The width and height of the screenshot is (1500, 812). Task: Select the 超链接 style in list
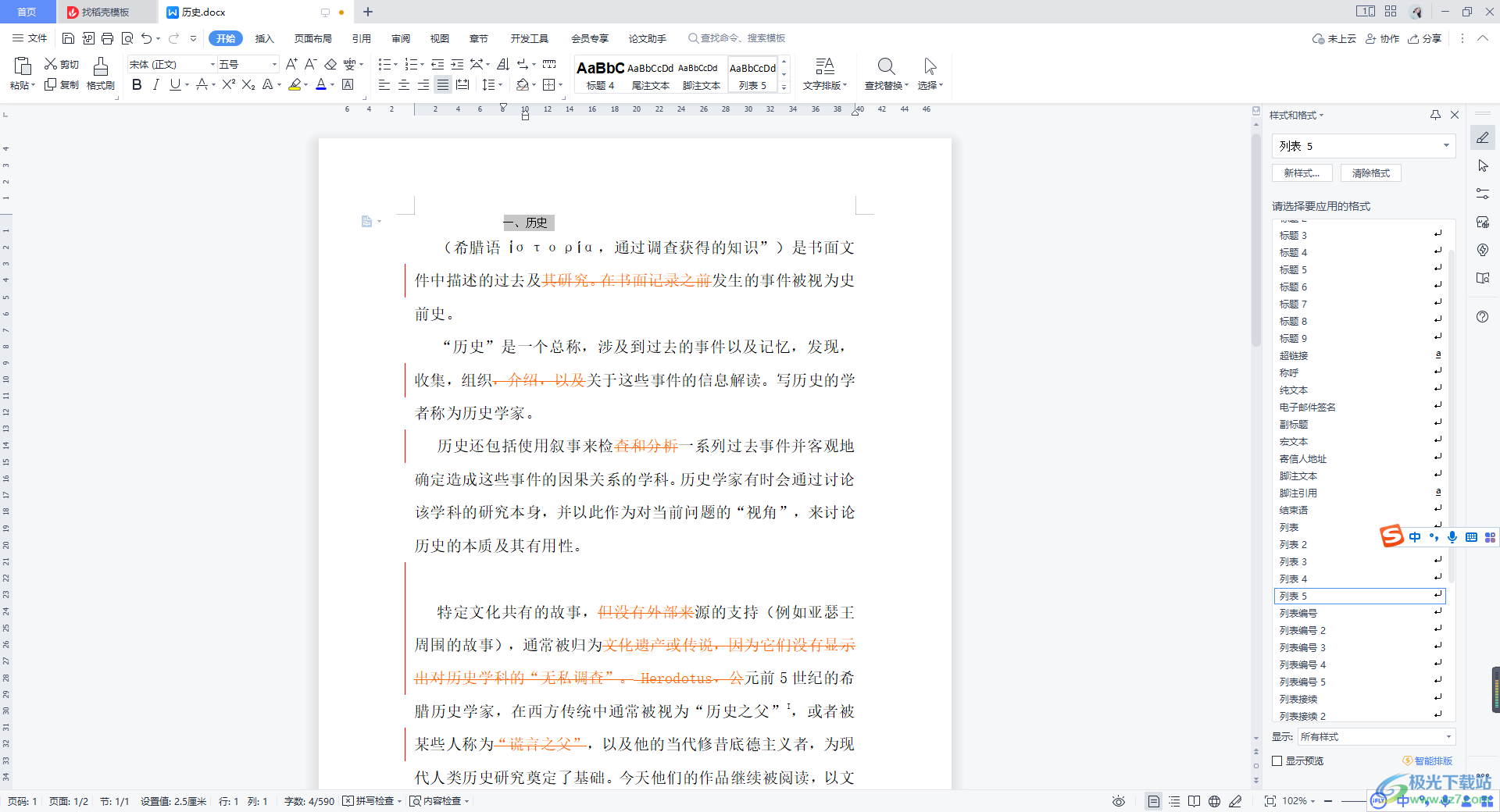tap(1359, 355)
